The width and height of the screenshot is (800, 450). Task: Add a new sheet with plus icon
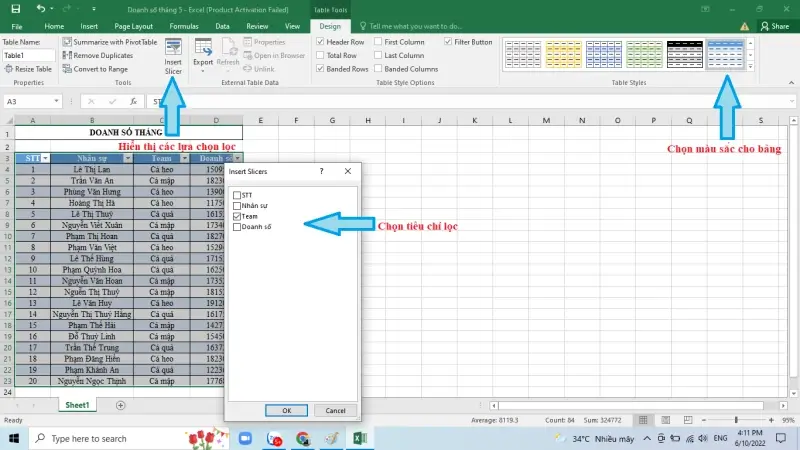[121, 405]
